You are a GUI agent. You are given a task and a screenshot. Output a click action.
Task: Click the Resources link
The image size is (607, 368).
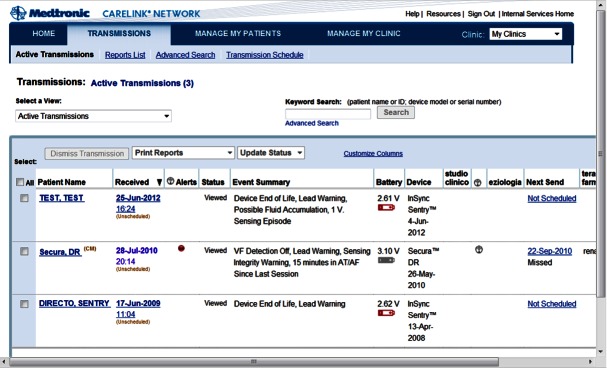point(443,14)
